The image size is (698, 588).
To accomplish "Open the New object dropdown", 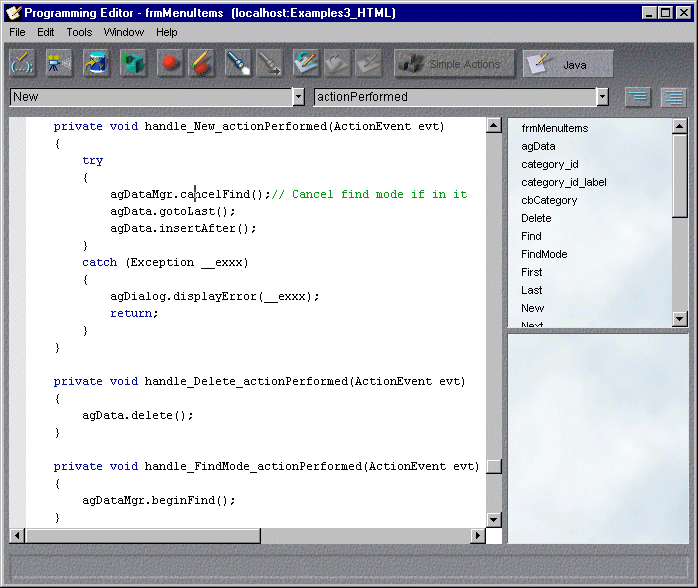I will (298, 97).
